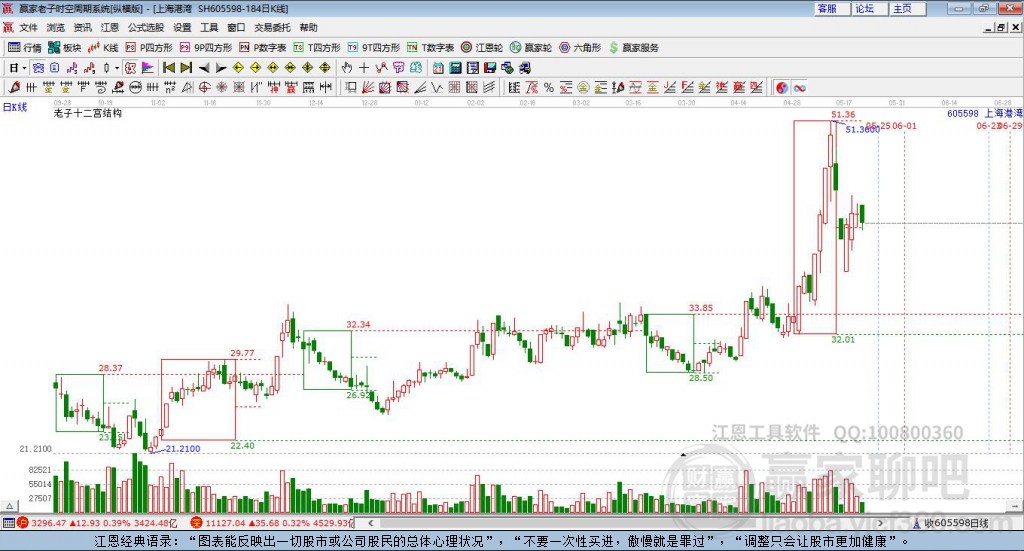Open the 六角形 hexagon tool
The image size is (1024, 551).
click(580, 48)
